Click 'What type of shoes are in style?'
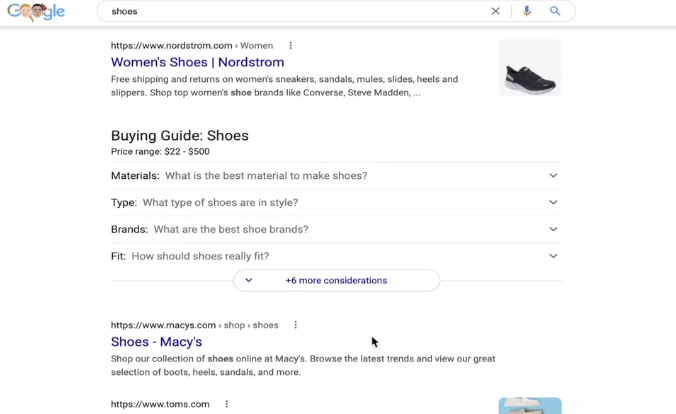The width and height of the screenshot is (676, 414). [x=220, y=202]
